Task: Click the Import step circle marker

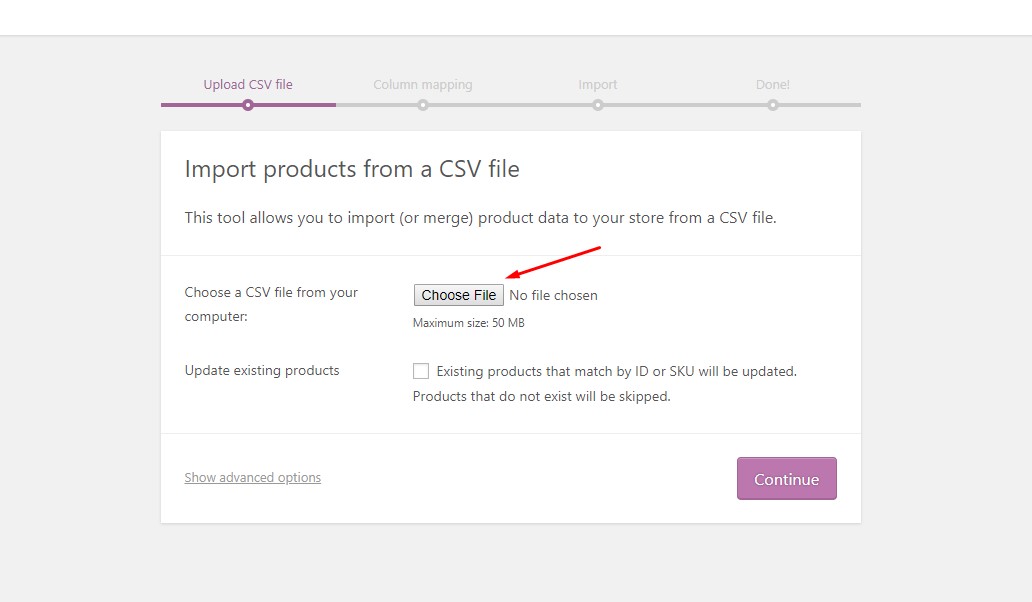Action: tap(598, 105)
